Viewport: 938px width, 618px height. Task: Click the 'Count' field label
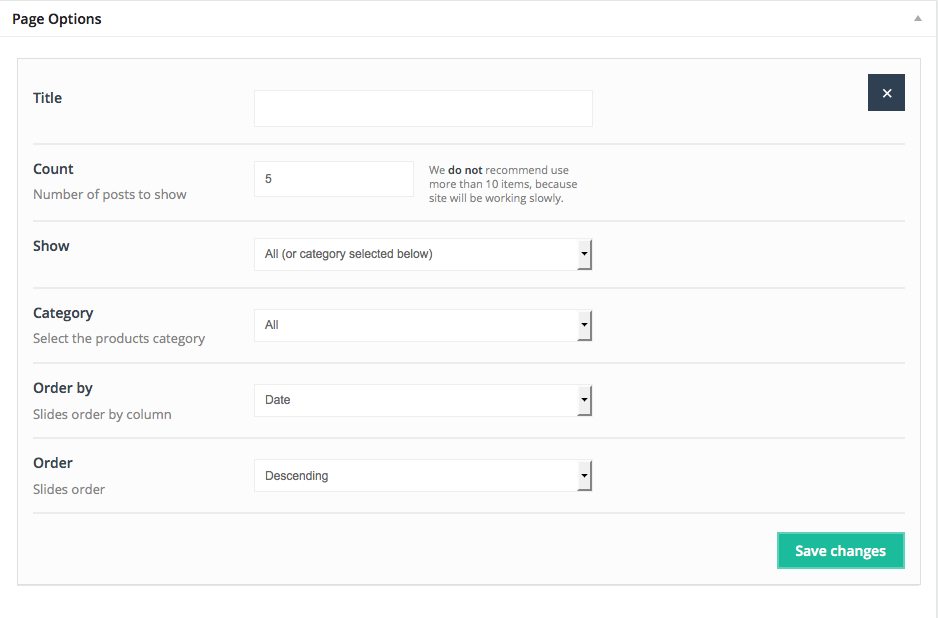click(x=54, y=169)
